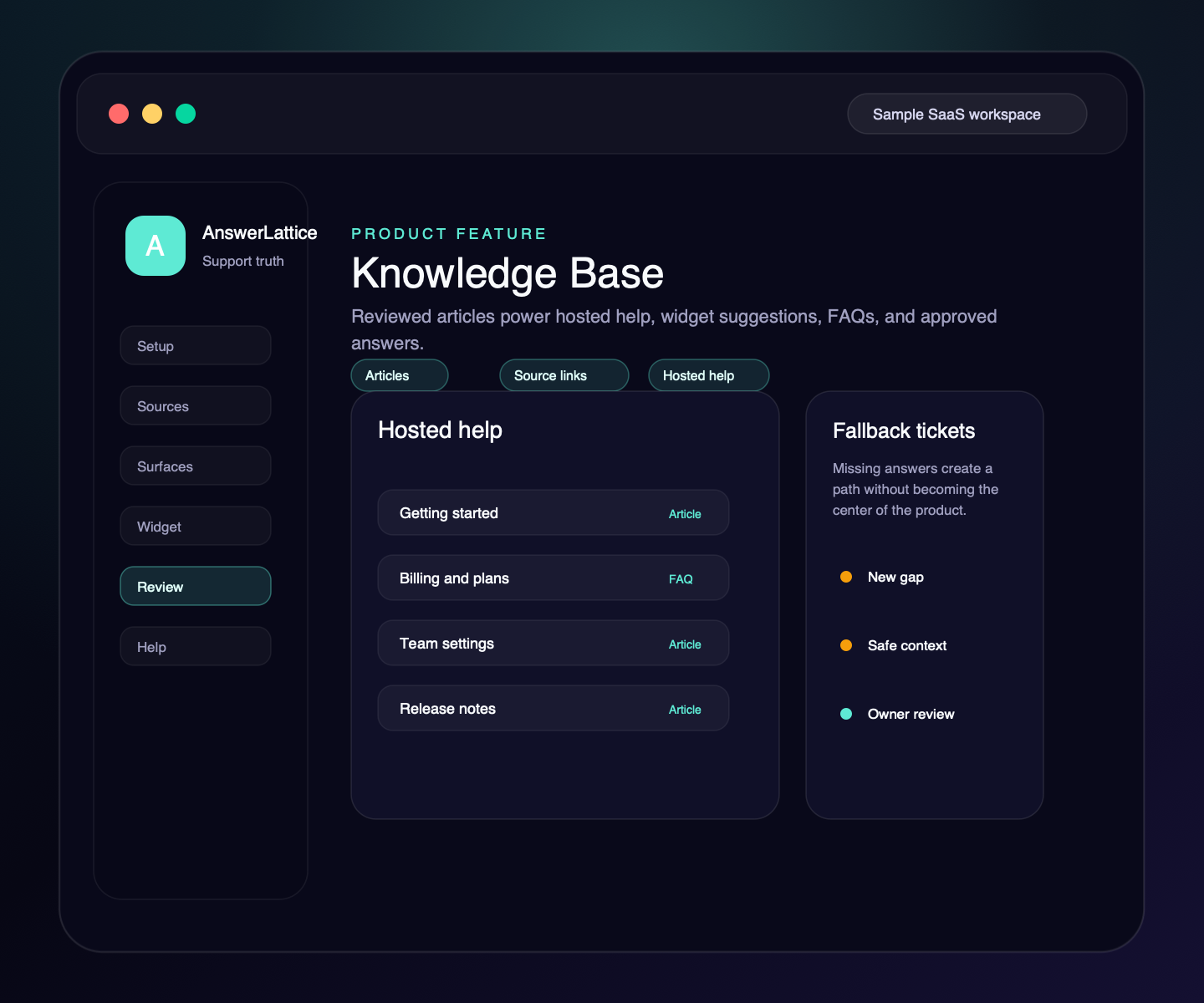The width and height of the screenshot is (1204, 1003).
Task: Click the yellow window dot
Action: click(152, 114)
